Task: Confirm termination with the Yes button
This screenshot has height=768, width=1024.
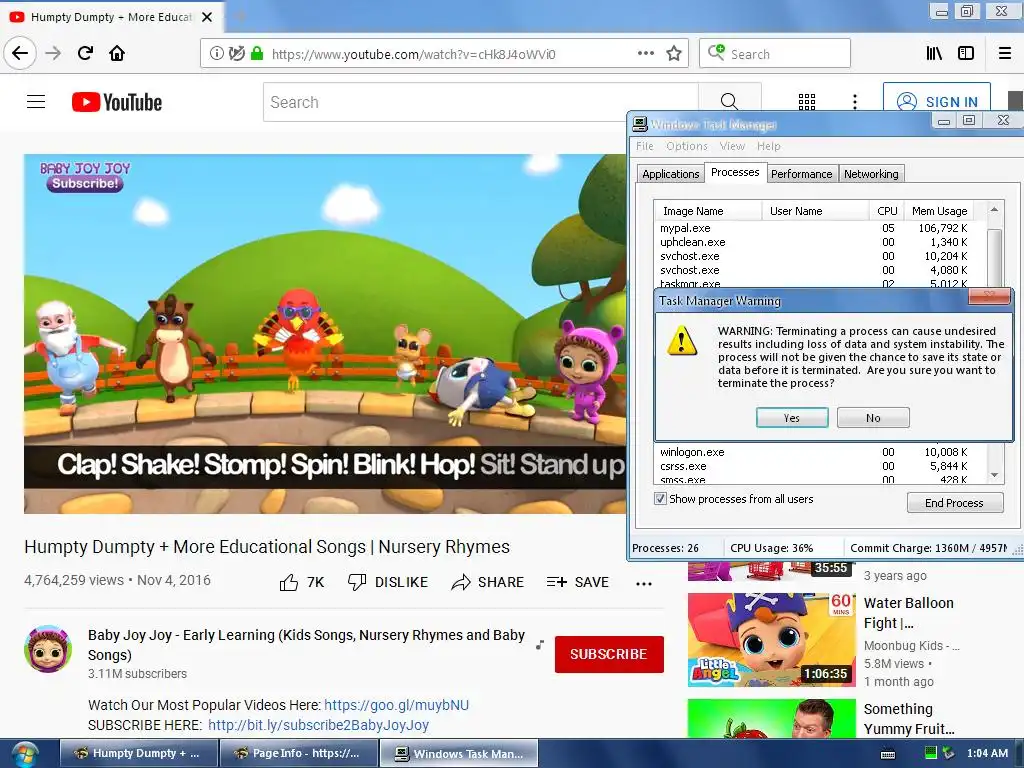Action: [x=792, y=418]
